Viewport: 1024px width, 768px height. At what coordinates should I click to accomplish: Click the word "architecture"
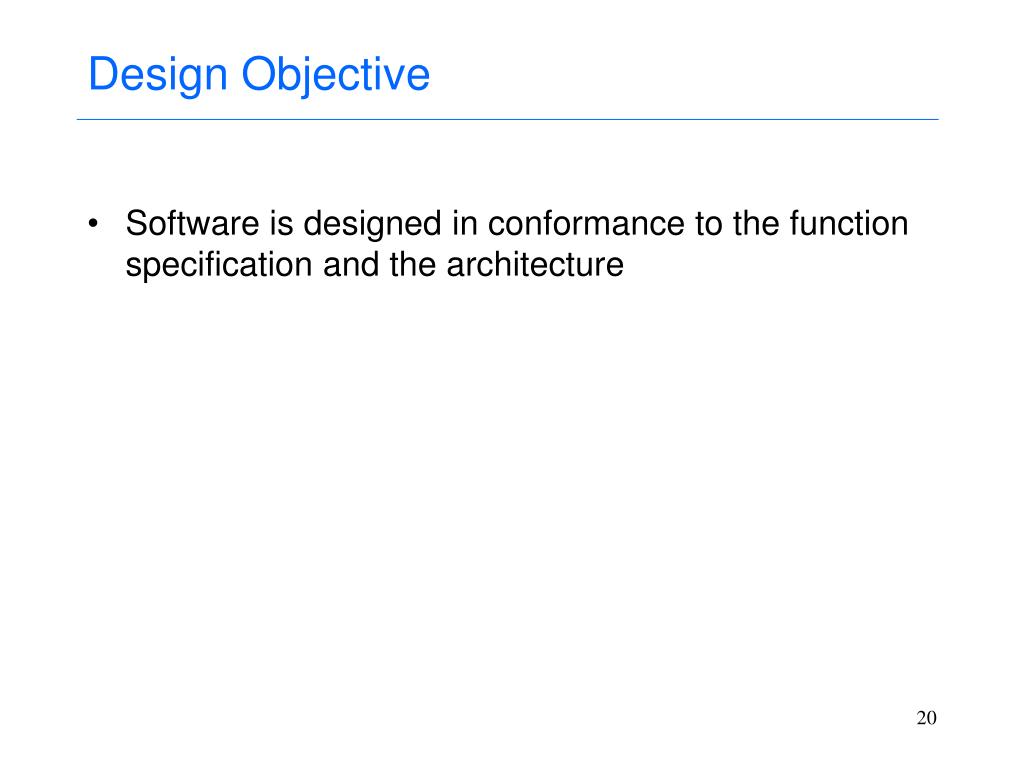click(535, 264)
